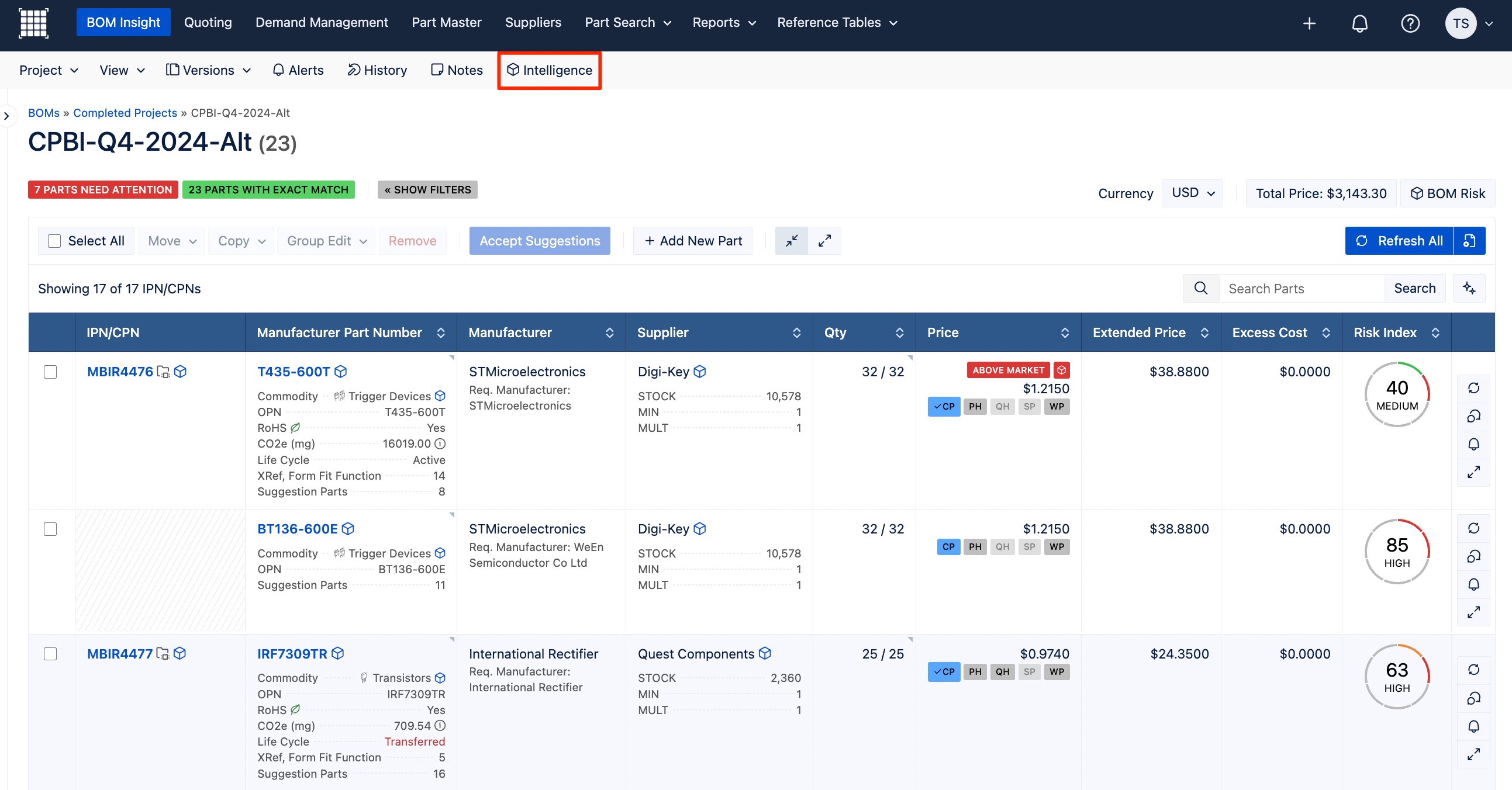This screenshot has height=790, width=1512.
Task: Click the TS user avatar
Action: tap(1461, 23)
